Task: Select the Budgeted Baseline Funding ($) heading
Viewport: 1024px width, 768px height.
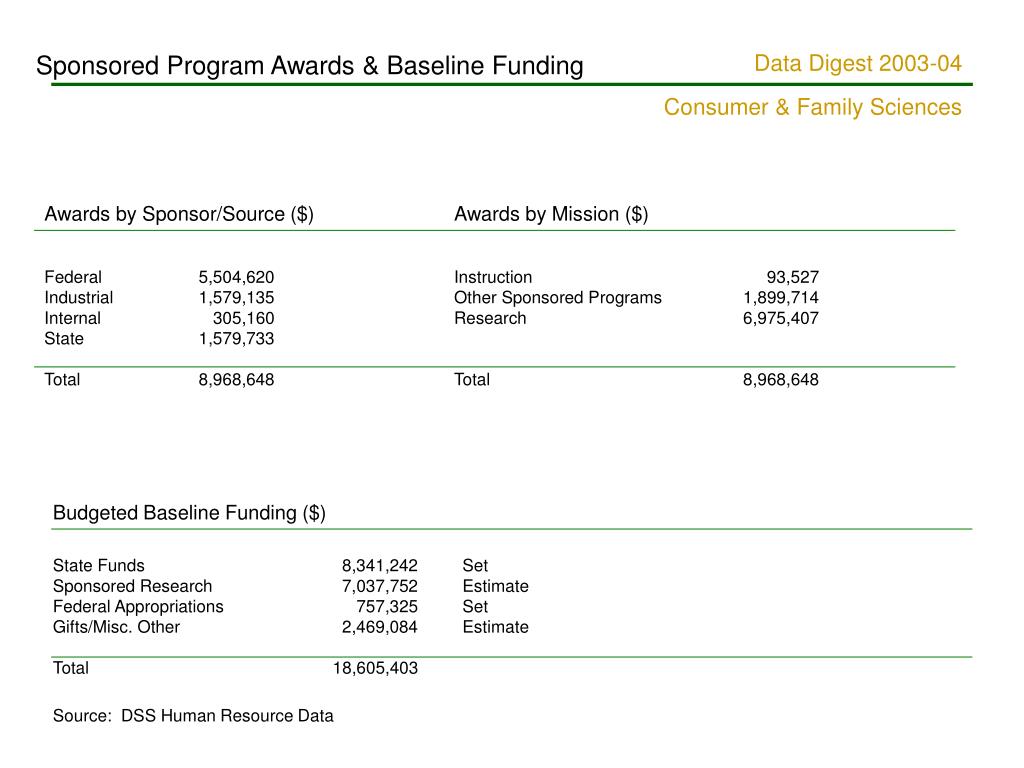Action: 189,513
